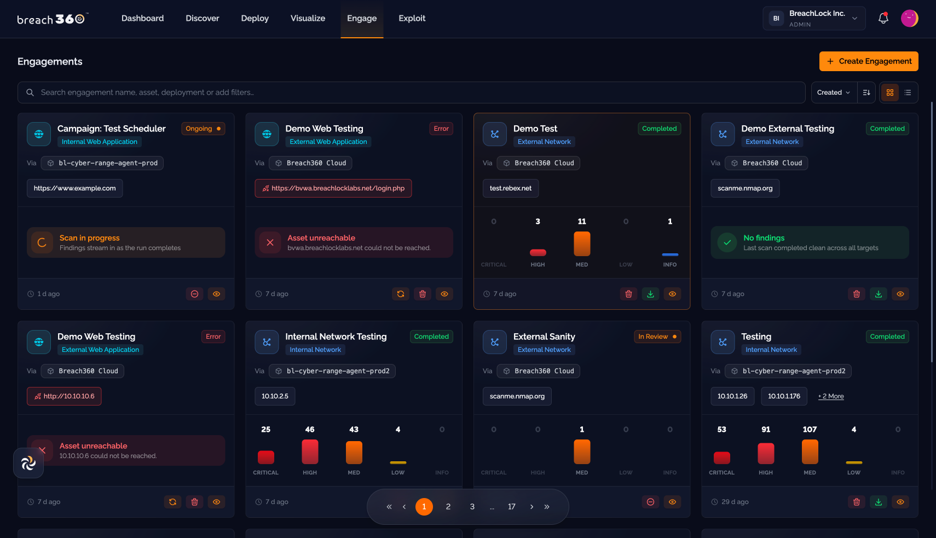The height and width of the screenshot is (538, 936).
Task: Go to pagination page 17
Action: pos(512,507)
